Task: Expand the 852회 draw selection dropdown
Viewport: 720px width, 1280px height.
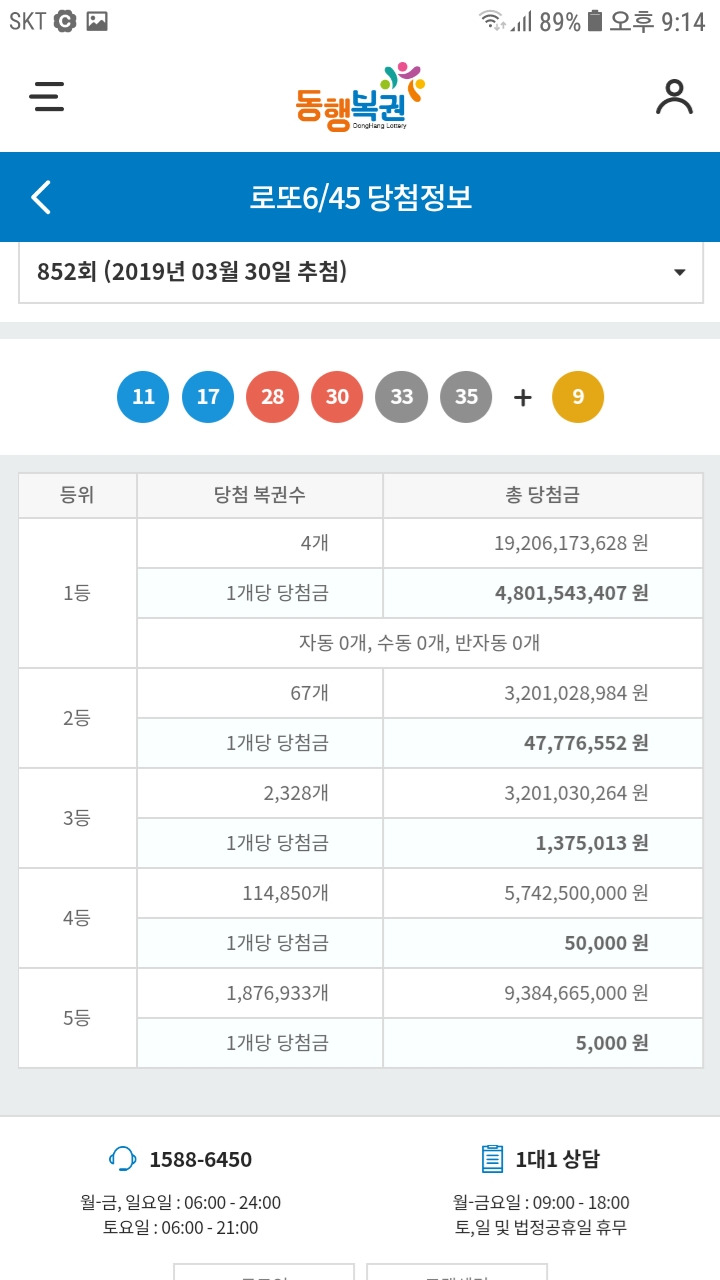Action: pyautogui.click(x=360, y=272)
